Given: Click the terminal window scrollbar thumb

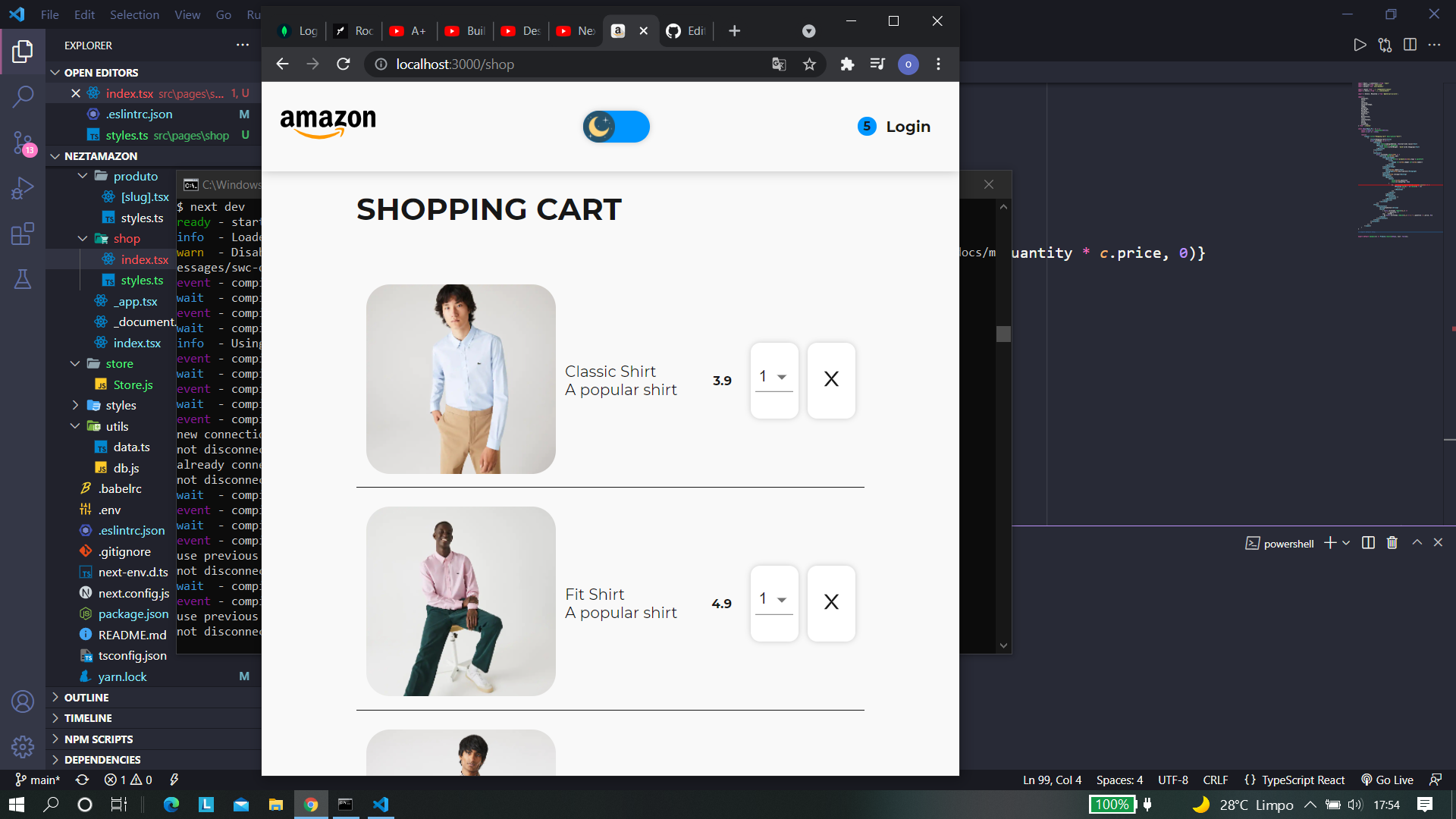Looking at the screenshot, I should coord(1003,334).
